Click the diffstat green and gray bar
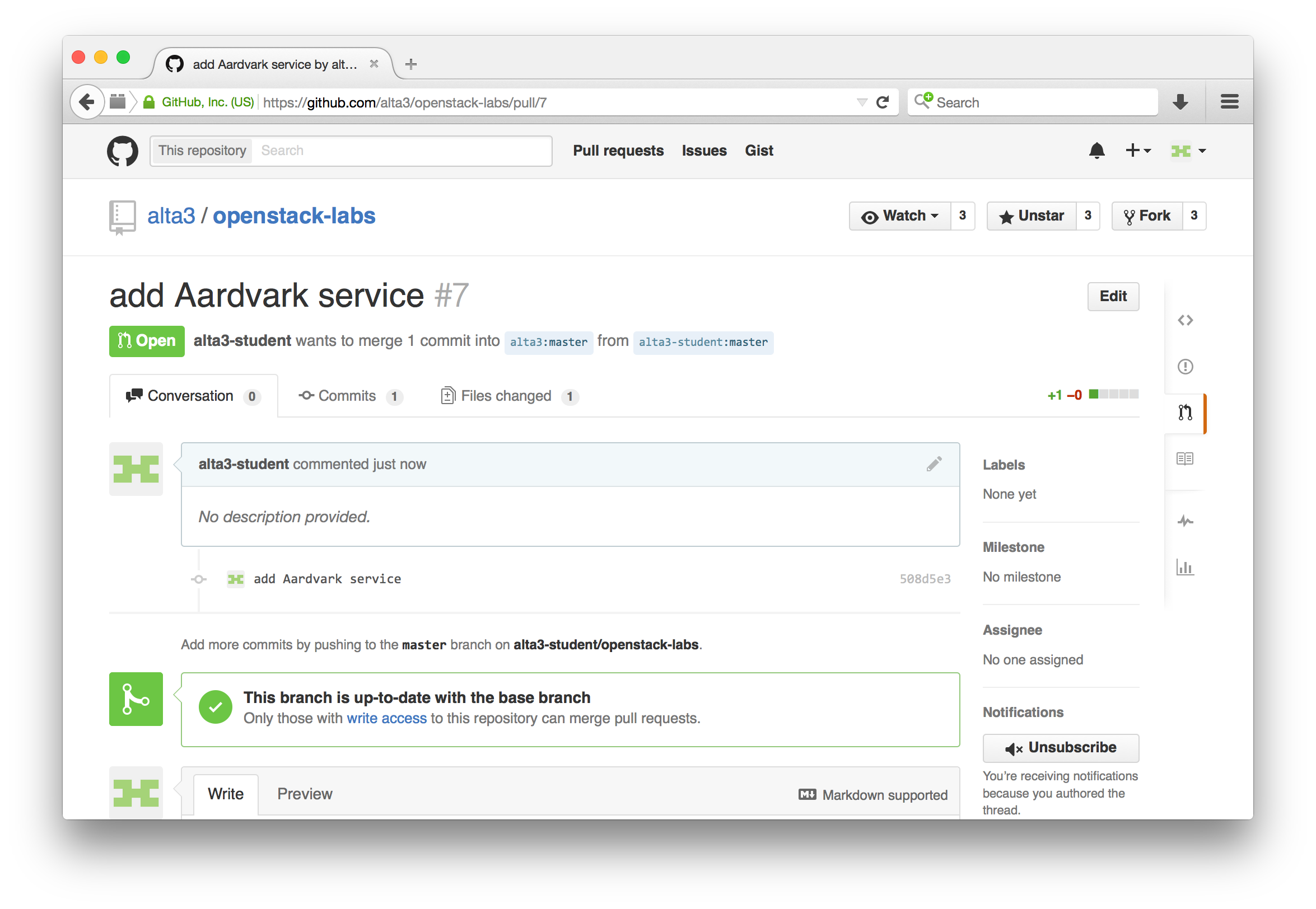This screenshot has height=909, width=1316. tap(1113, 394)
